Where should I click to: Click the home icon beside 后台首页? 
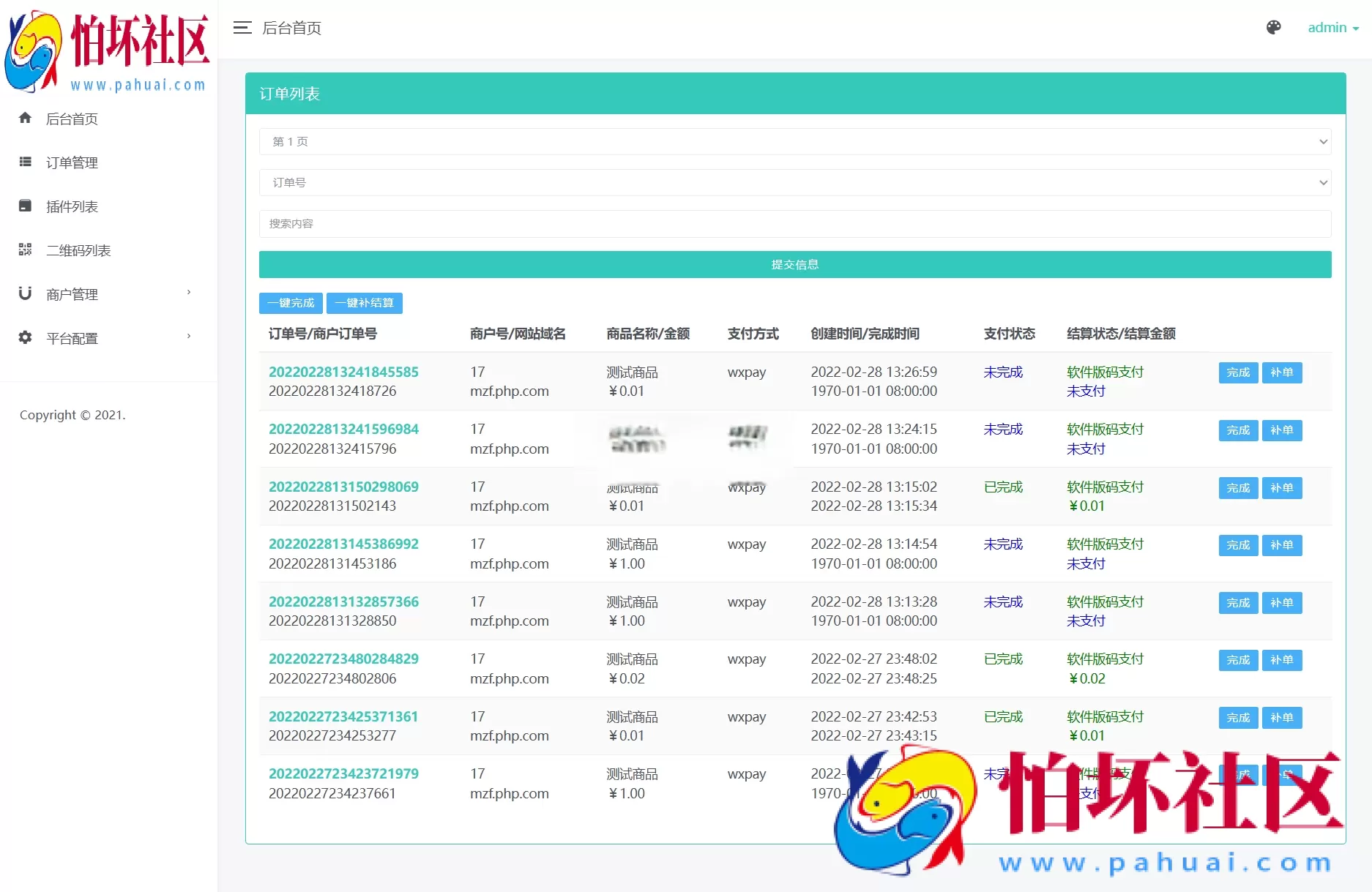click(26, 118)
